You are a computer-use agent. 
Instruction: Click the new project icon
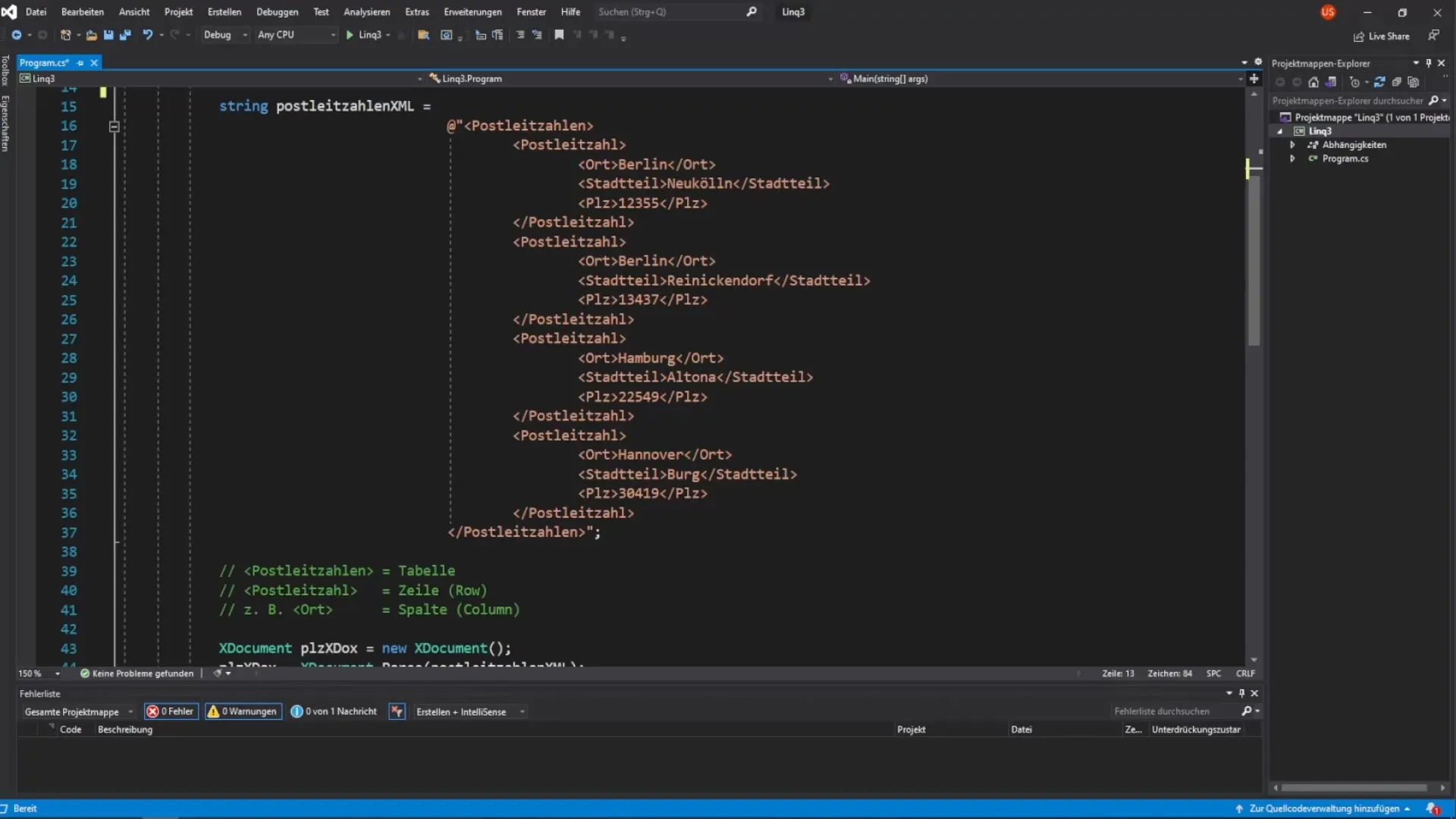pyautogui.click(x=65, y=35)
